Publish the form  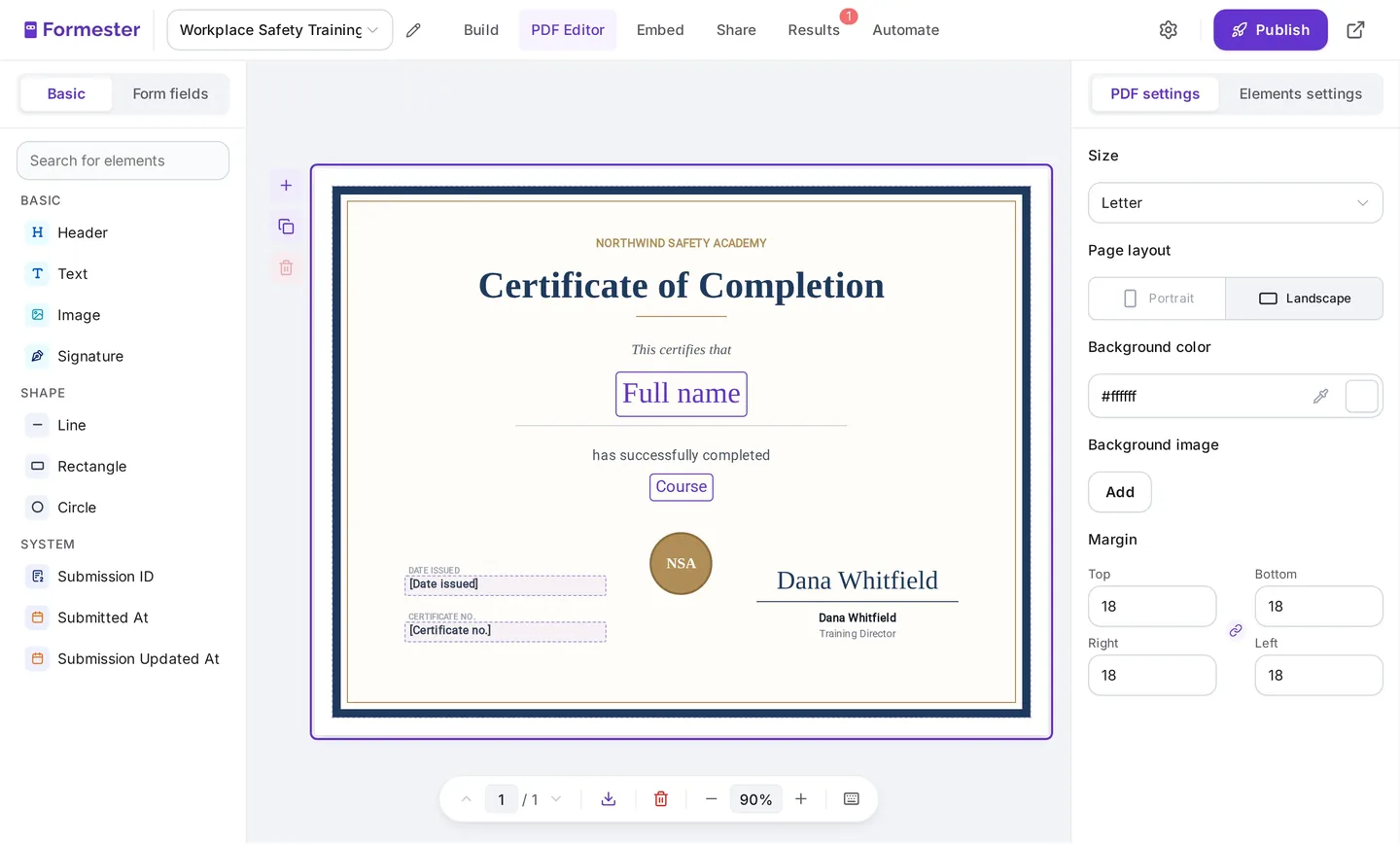click(1271, 30)
